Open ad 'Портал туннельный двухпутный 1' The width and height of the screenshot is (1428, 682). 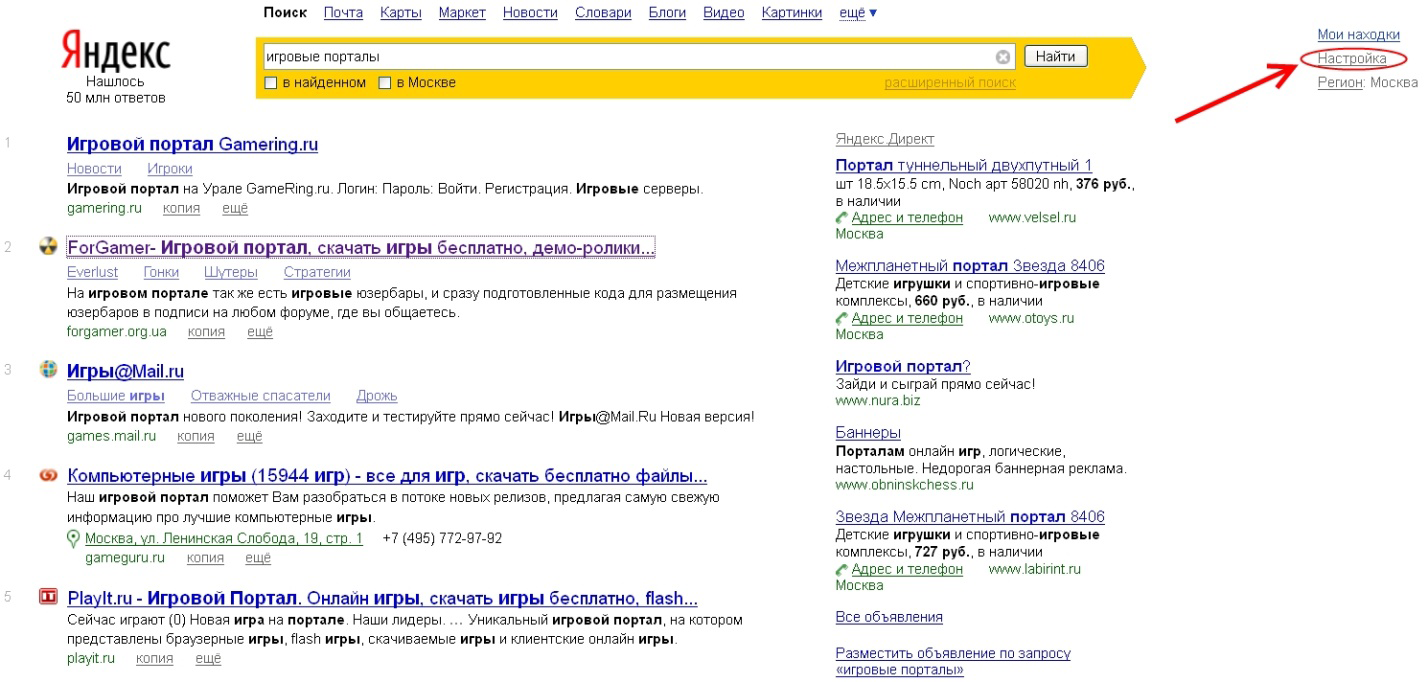(964, 165)
